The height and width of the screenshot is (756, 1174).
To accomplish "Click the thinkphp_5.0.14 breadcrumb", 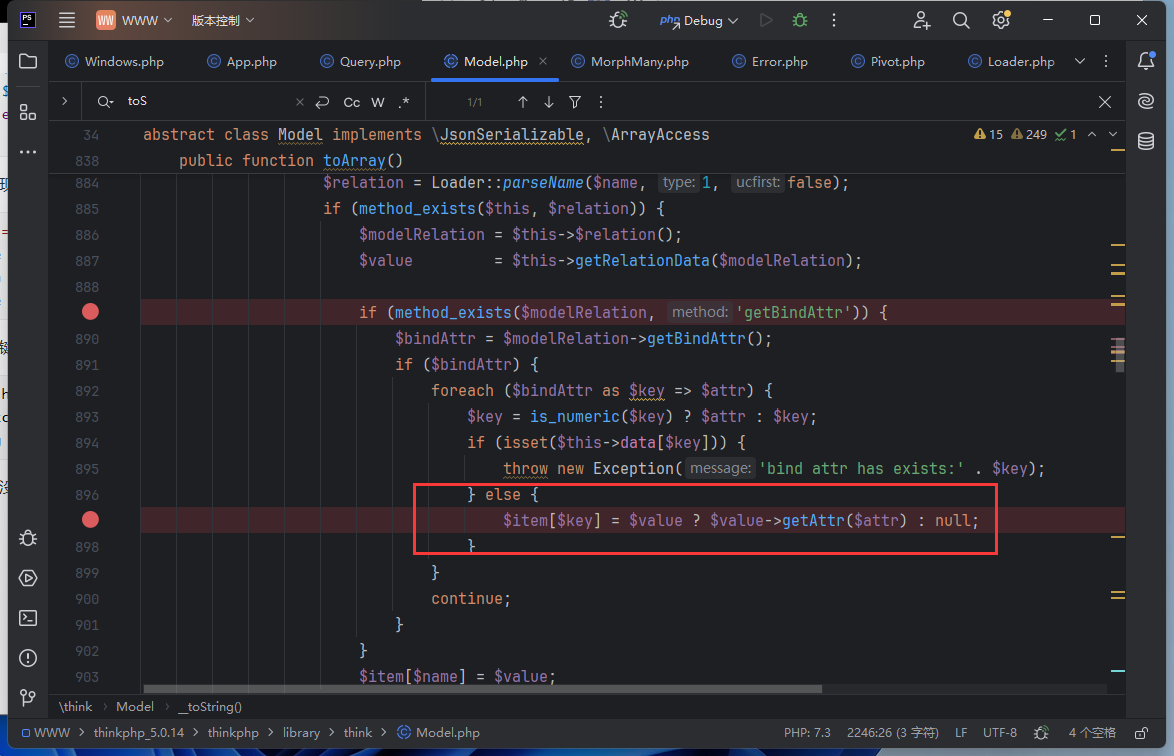I will point(140,733).
